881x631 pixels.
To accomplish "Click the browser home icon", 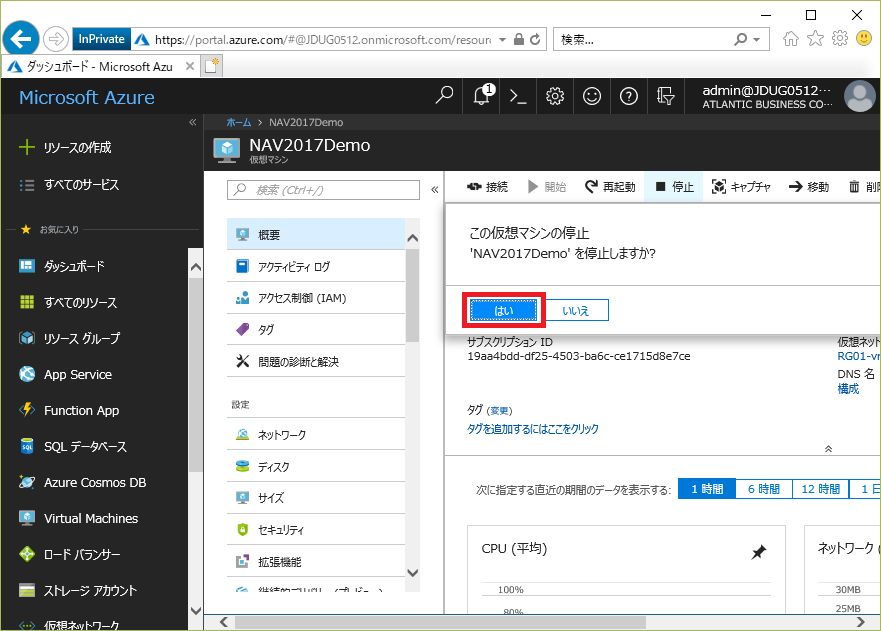I will coord(791,38).
